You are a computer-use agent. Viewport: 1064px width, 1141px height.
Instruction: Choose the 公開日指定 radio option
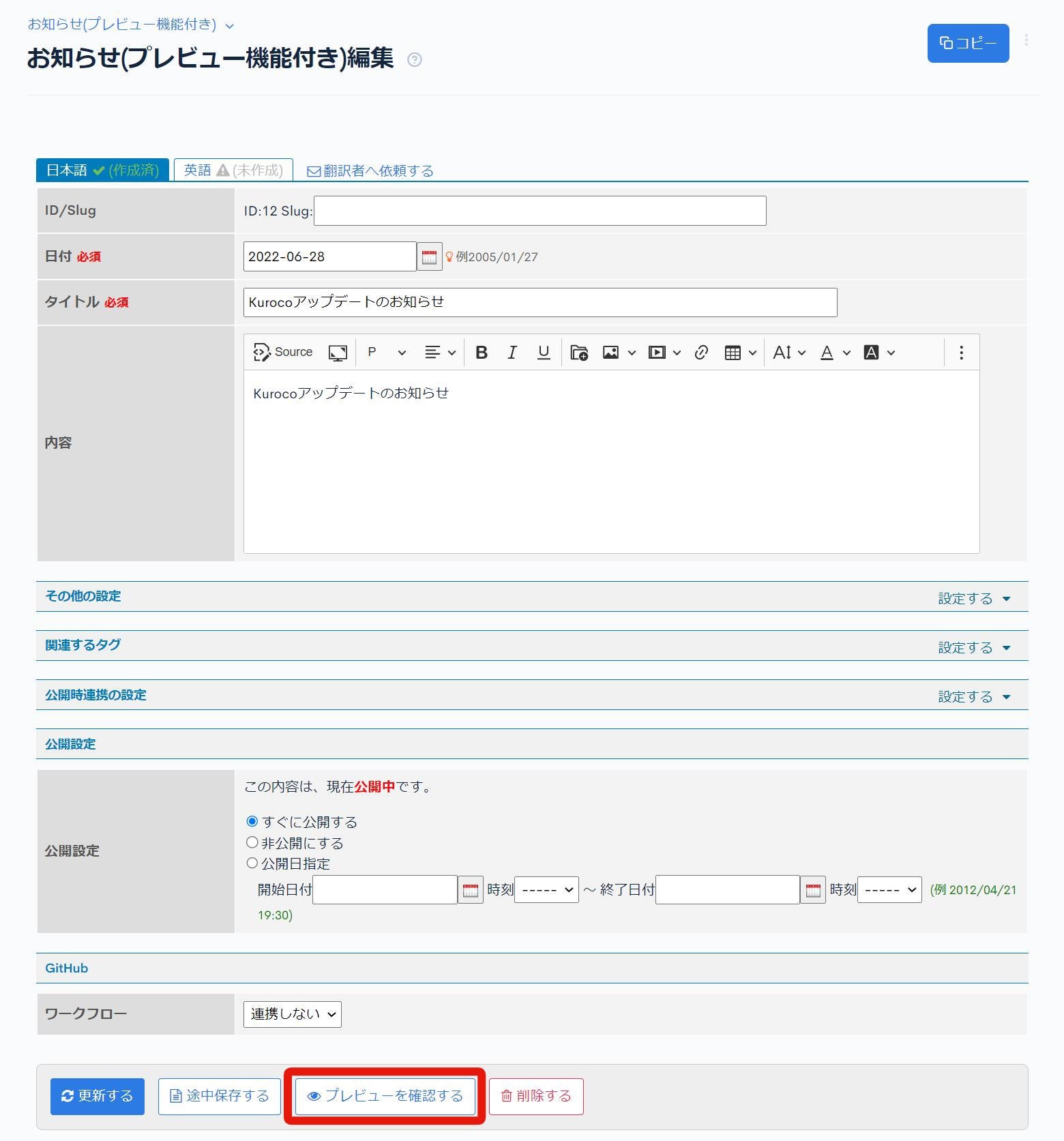(252, 863)
